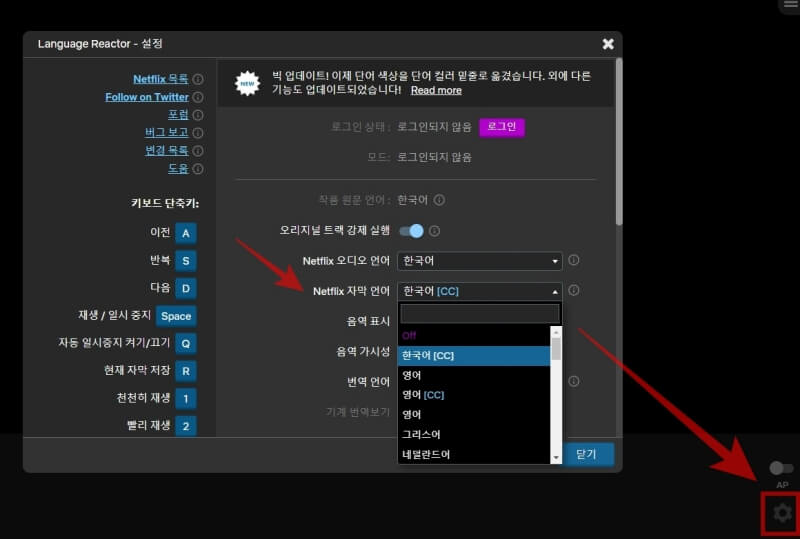Image resolution: width=800 pixels, height=539 pixels.
Task: Open the 변경 목록 link
Action: point(166,151)
